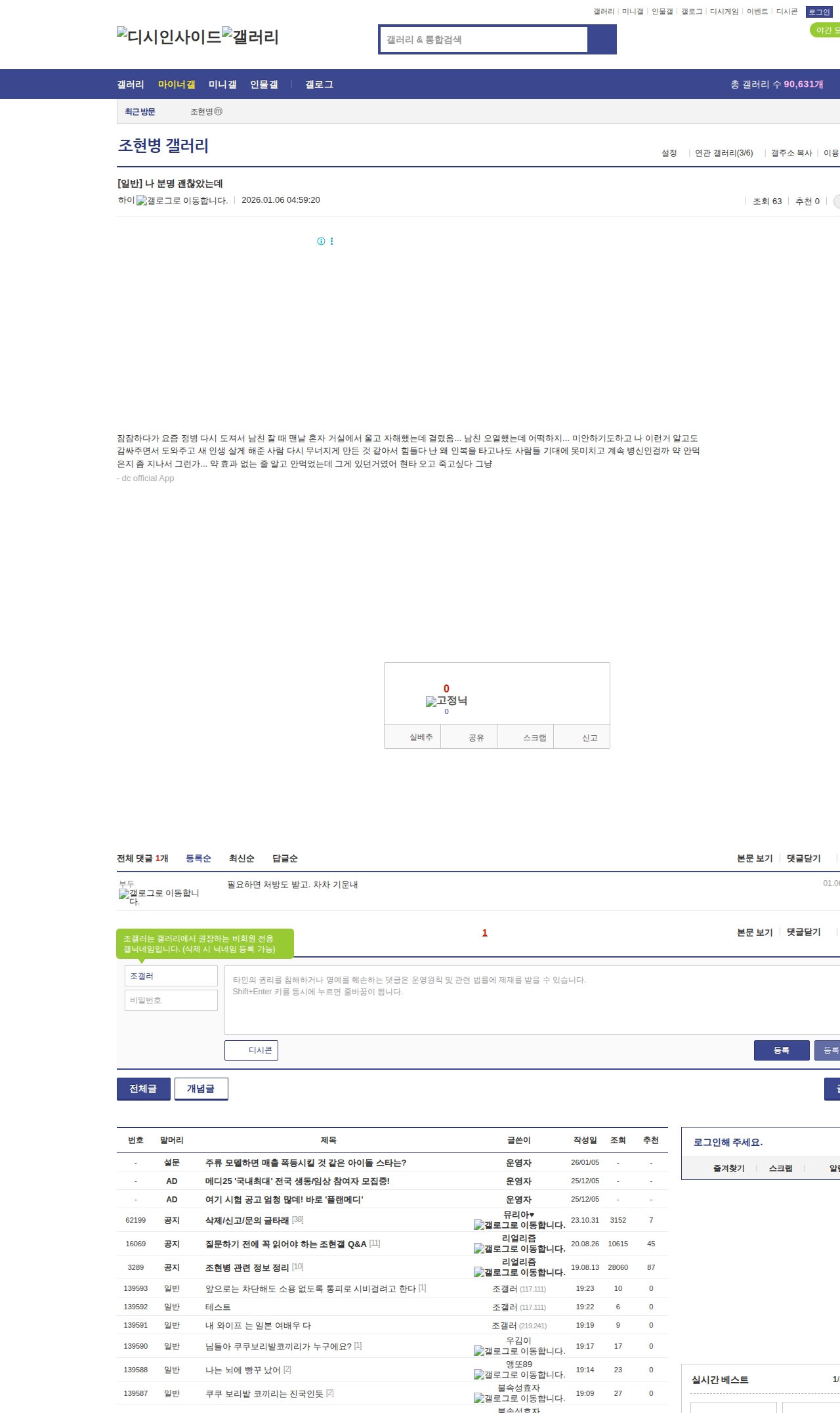The height and width of the screenshot is (1413, 840).
Task: Click the gallog icon under commenter 부두
Action: click(x=159, y=896)
